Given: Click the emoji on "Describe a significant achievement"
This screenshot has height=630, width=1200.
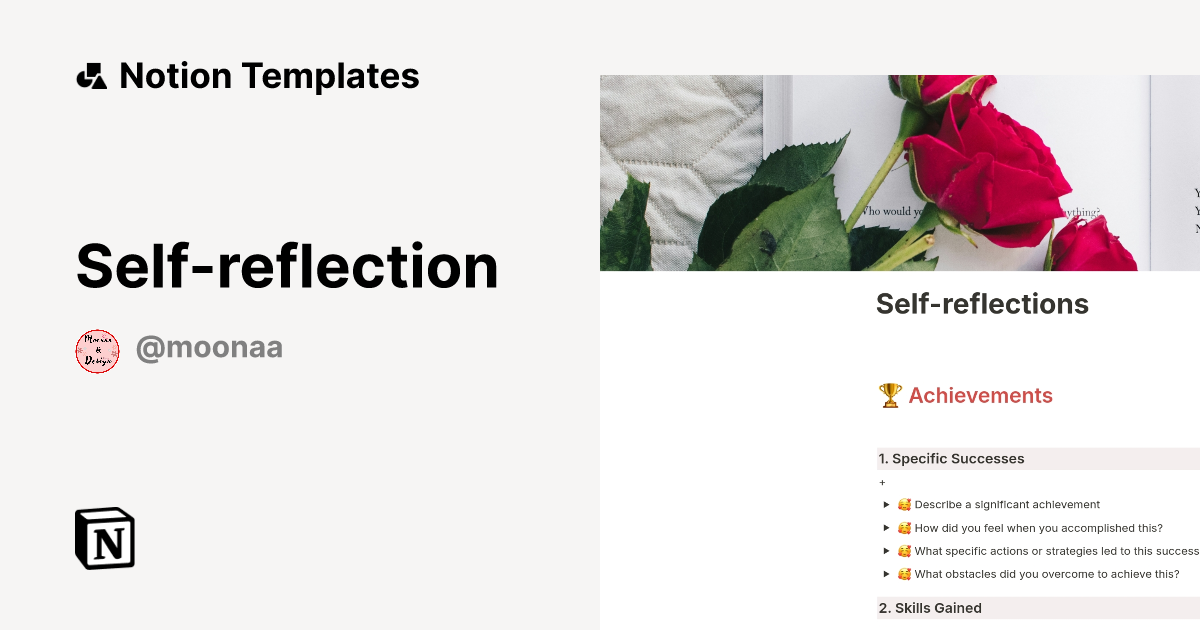Looking at the screenshot, I should click(x=904, y=504).
